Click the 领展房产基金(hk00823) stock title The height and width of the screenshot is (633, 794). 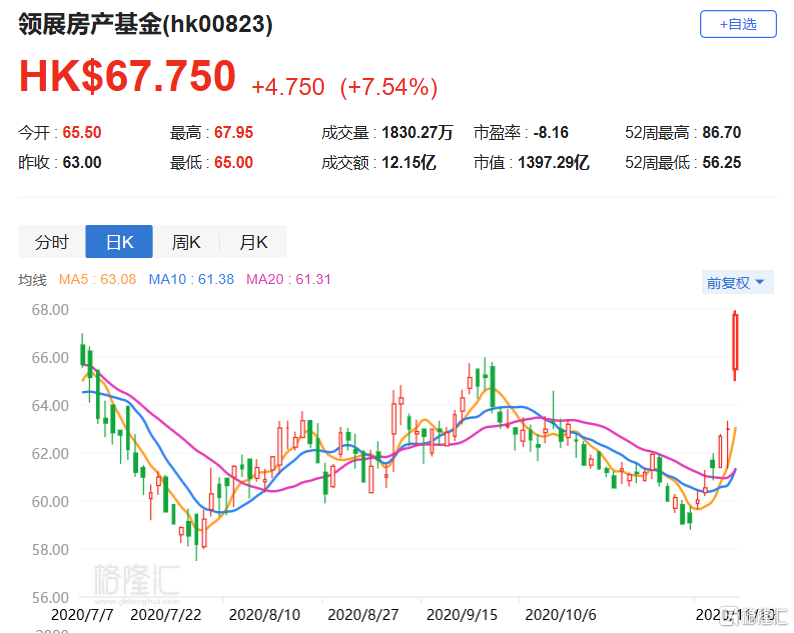tap(146, 26)
